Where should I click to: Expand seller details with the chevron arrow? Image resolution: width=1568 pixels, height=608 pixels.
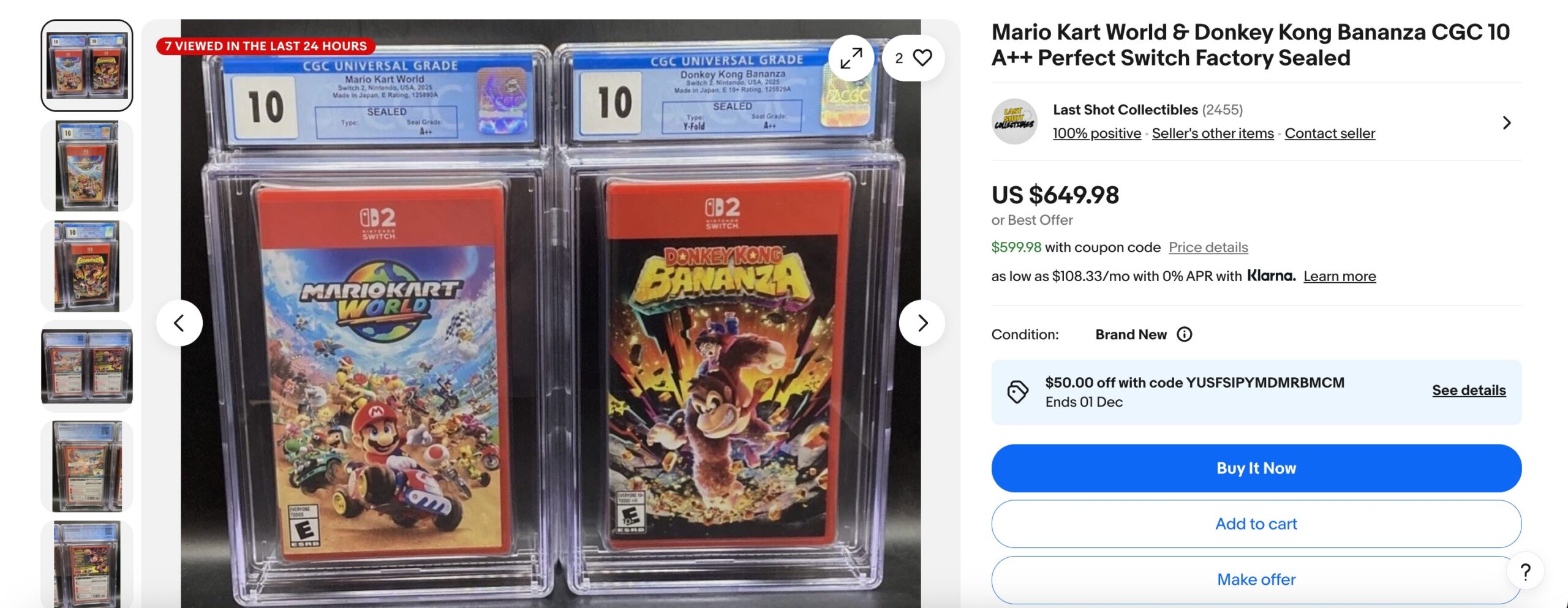coord(1507,123)
